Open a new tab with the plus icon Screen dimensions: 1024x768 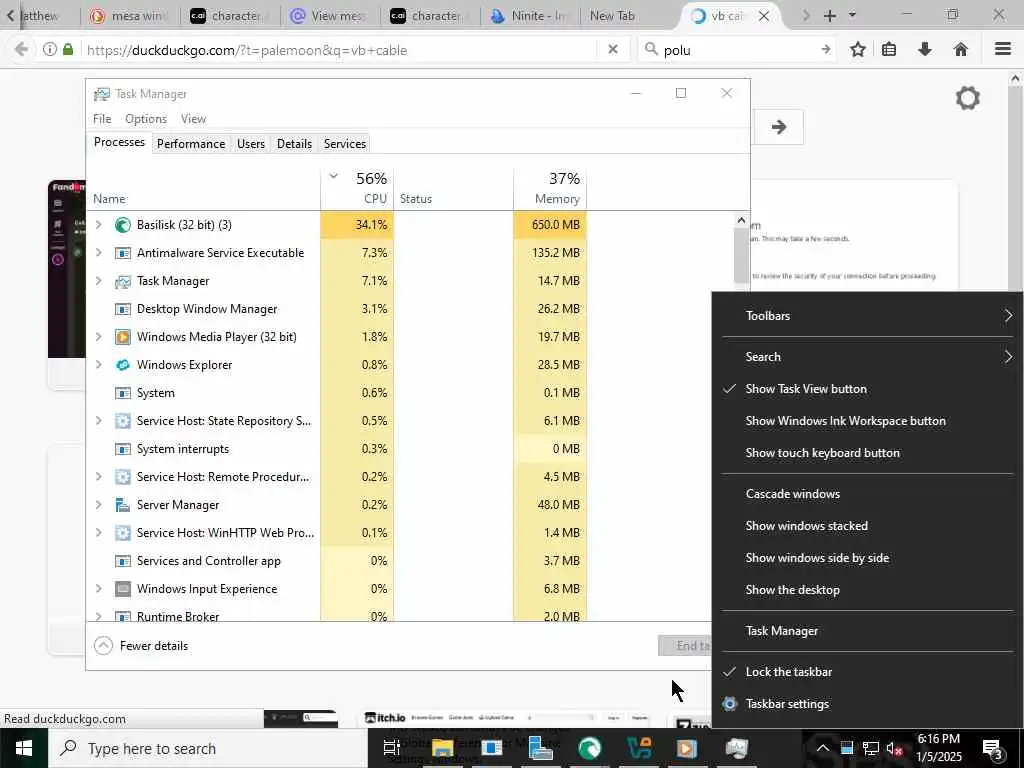click(x=829, y=16)
